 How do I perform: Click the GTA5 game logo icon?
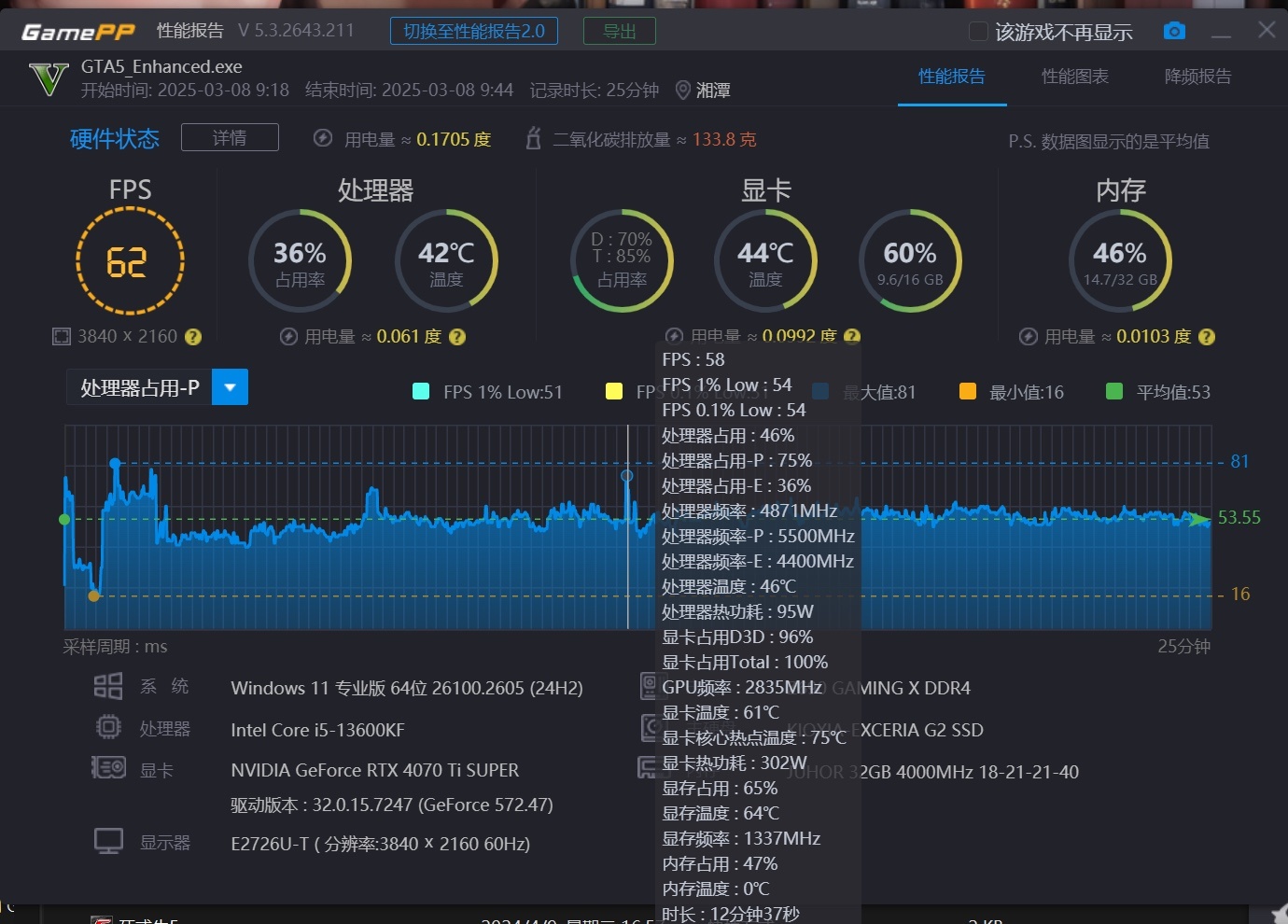click(x=49, y=79)
